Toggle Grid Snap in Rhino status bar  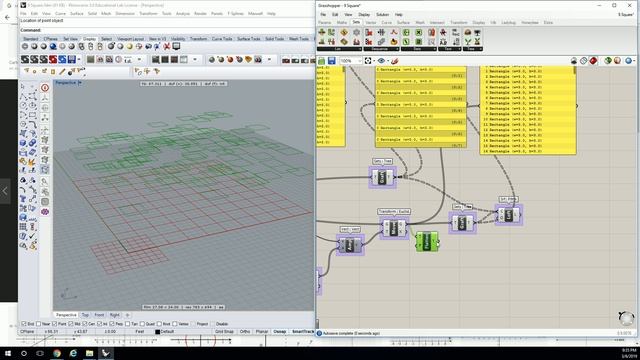pyautogui.click(x=224, y=332)
